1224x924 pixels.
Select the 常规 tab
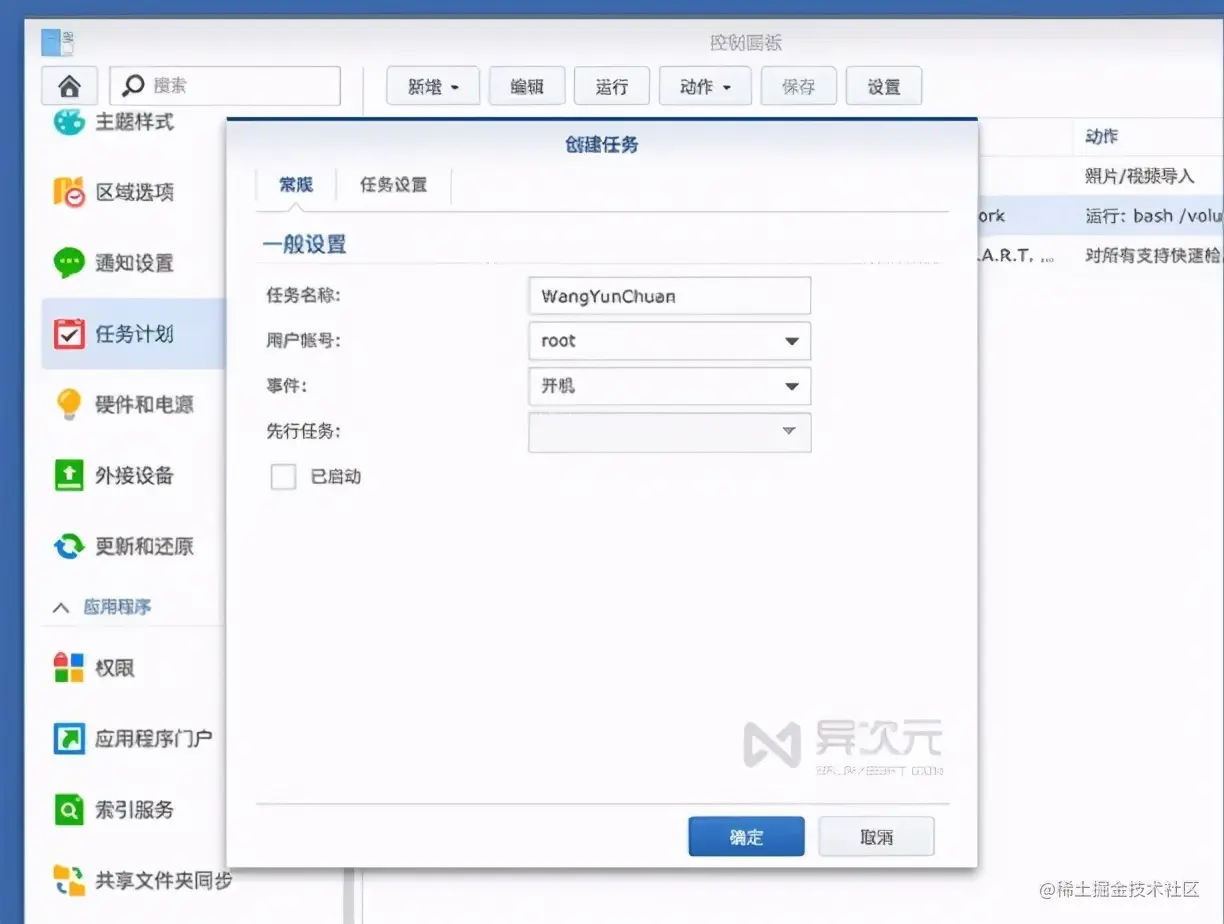tap(295, 185)
